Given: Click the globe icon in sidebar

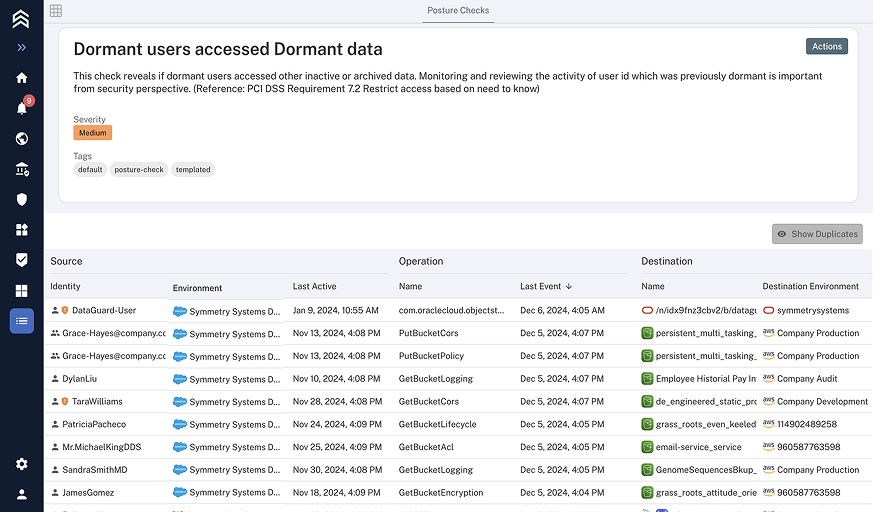Looking at the screenshot, I should (x=21, y=139).
